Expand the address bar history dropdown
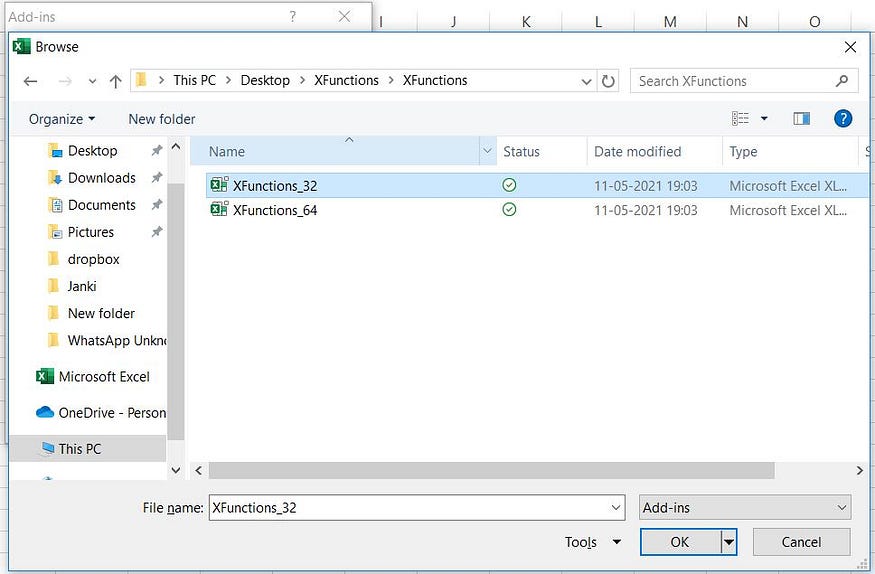 (x=586, y=81)
